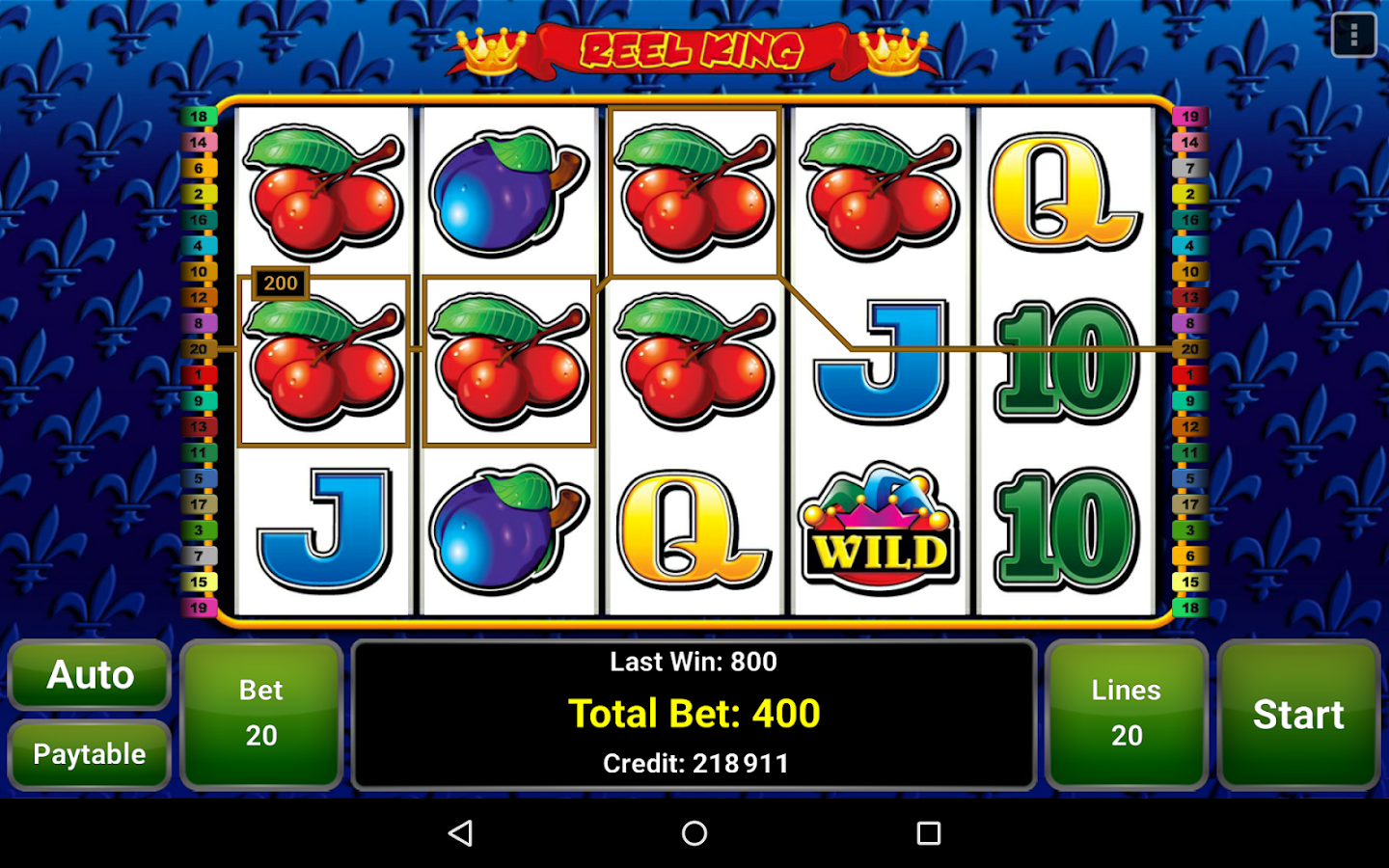
Task: Start the spin
Action: click(x=1298, y=715)
